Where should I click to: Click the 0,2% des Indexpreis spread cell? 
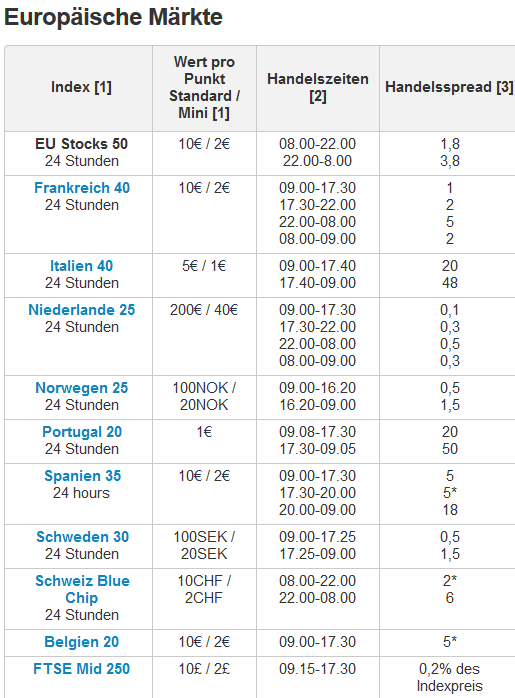coord(450,677)
